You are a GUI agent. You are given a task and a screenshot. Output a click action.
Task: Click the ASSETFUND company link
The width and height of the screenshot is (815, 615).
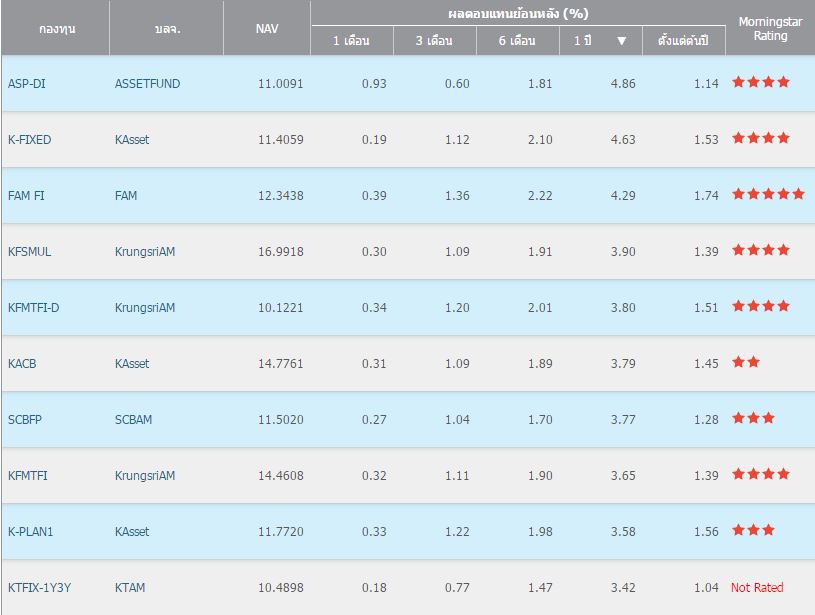click(x=147, y=83)
